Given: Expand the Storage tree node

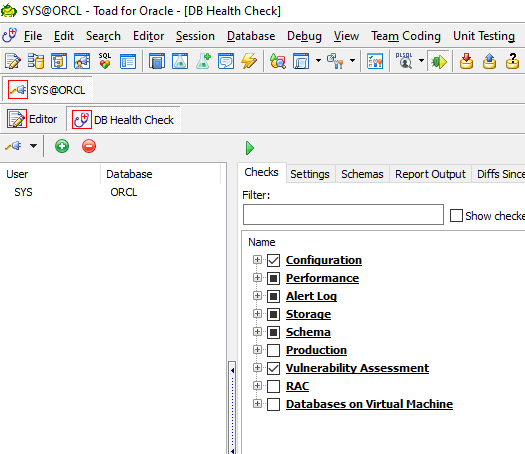Looking at the screenshot, I should pos(257,314).
